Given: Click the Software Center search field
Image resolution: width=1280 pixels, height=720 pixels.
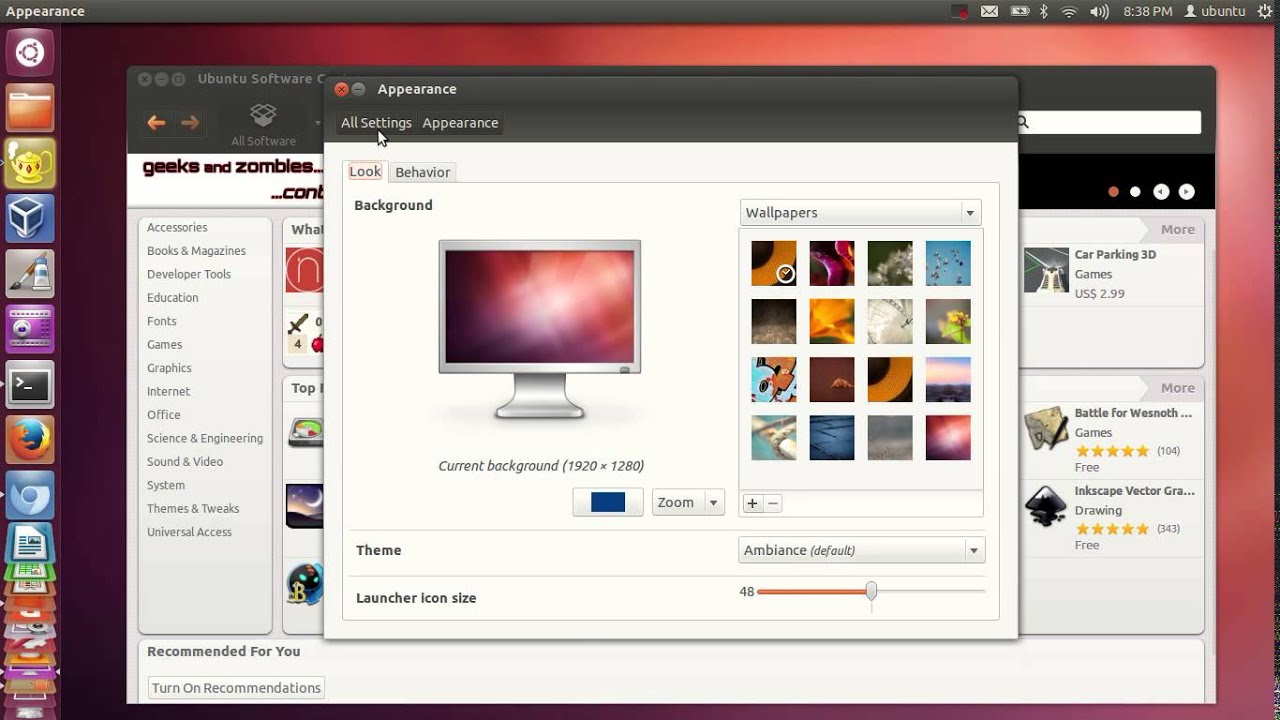Looking at the screenshot, I should (x=1108, y=122).
